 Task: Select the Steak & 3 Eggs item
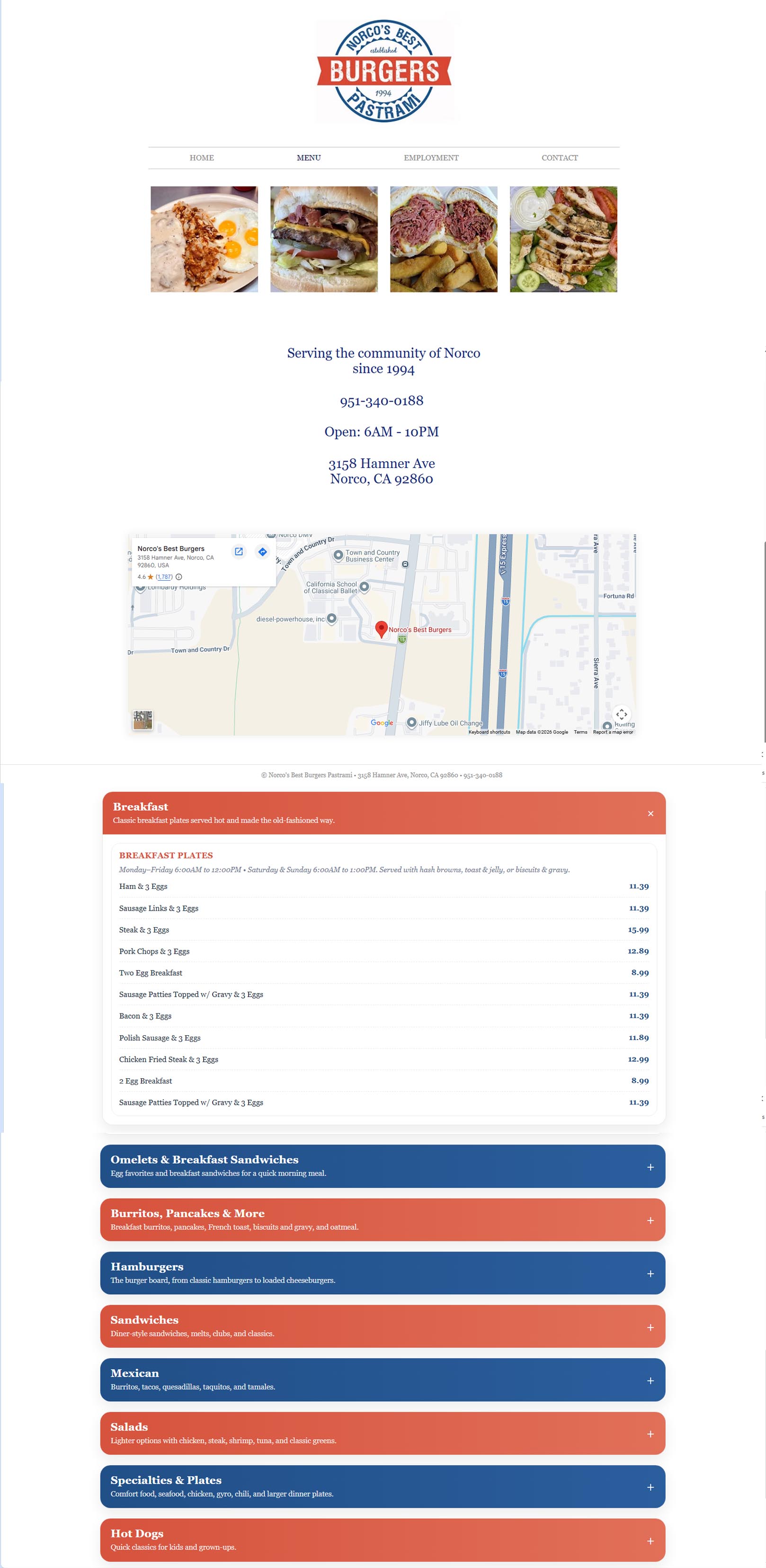tap(384, 930)
